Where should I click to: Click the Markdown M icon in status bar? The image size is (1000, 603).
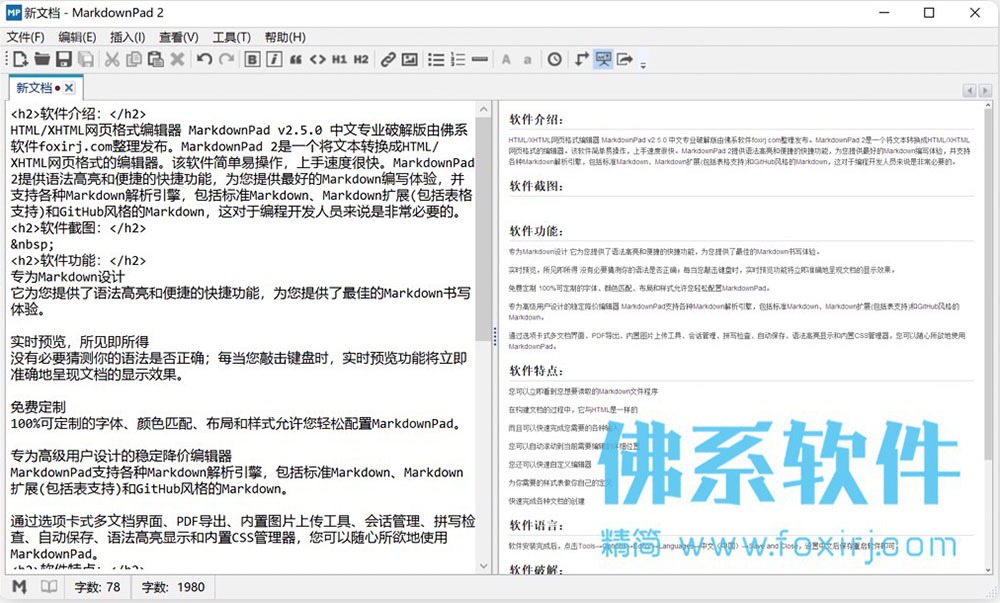click(20, 586)
